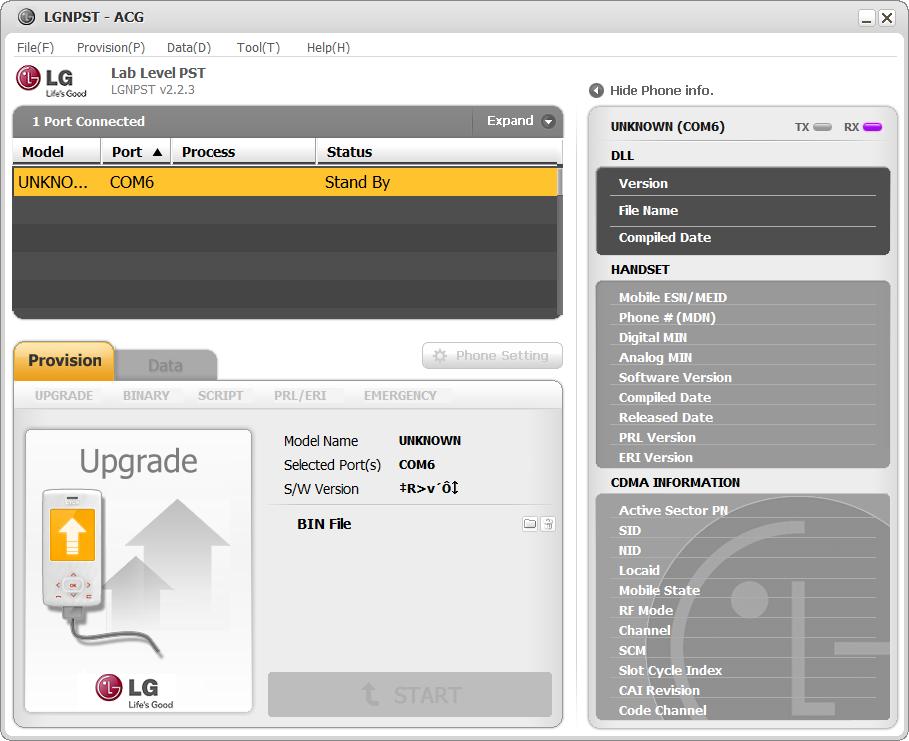Click the START button
Image resolution: width=909 pixels, height=741 pixels.
click(410, 694)
